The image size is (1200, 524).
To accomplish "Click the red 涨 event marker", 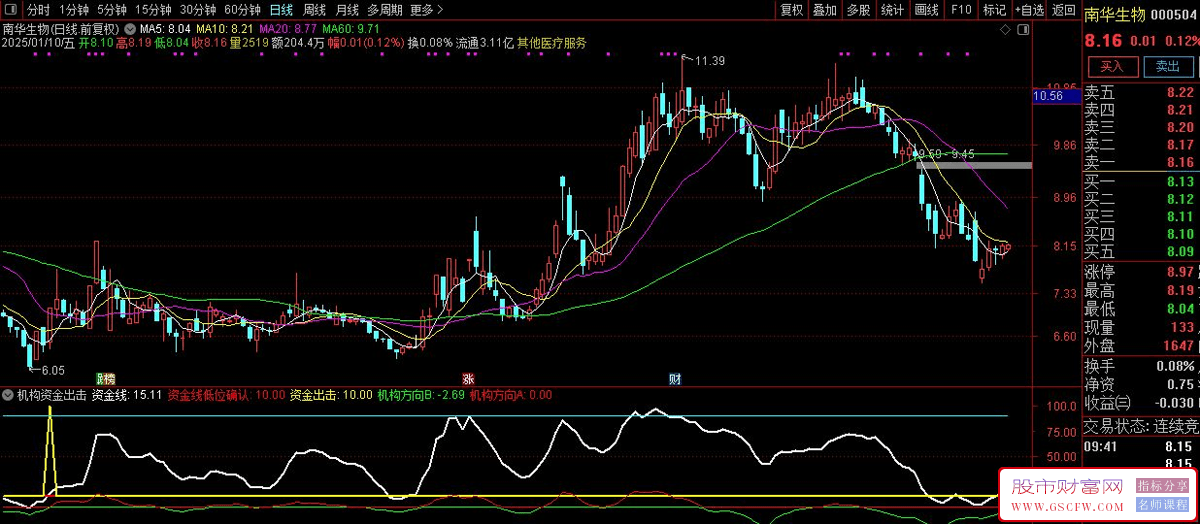I will [x=467, y=379].
